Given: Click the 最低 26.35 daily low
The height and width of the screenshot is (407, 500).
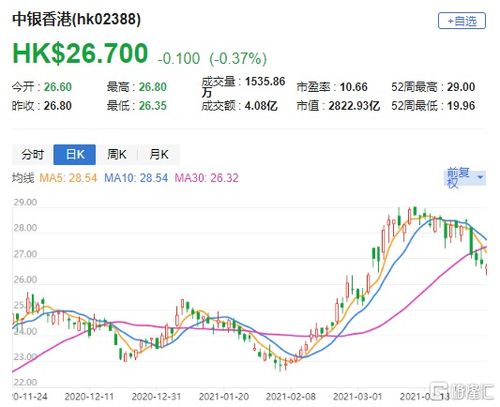Looking at the screenshot, I should click(x=137, y=106).
